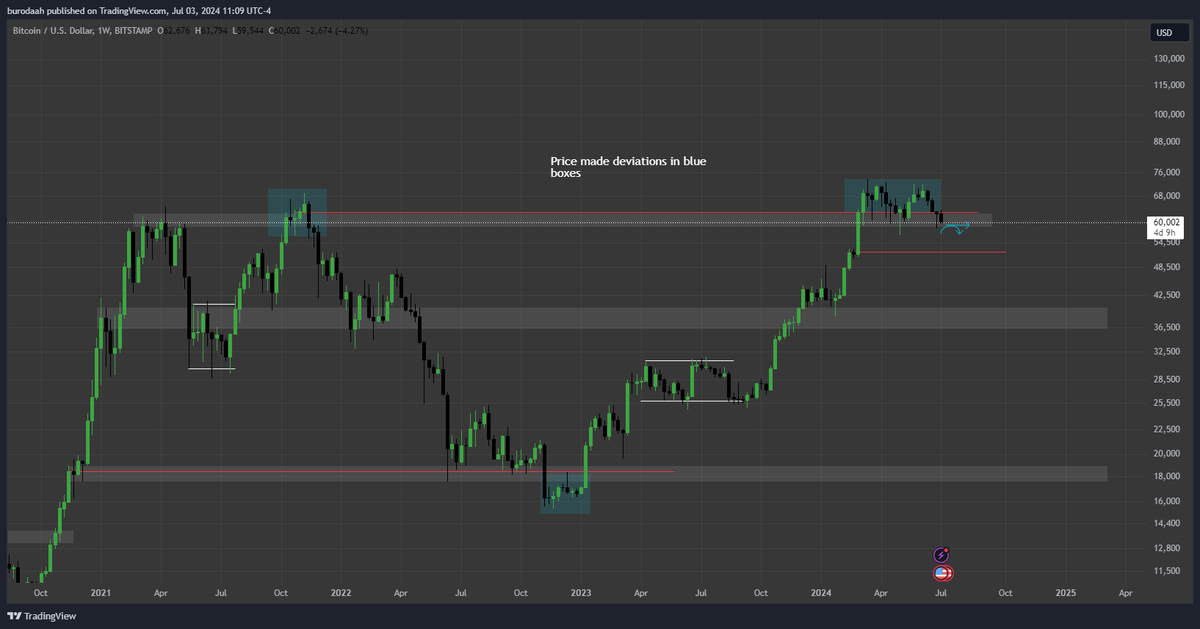Click the 12,800 price axis label
This screenshot has width=1200, height=629.
point(1166,547)
